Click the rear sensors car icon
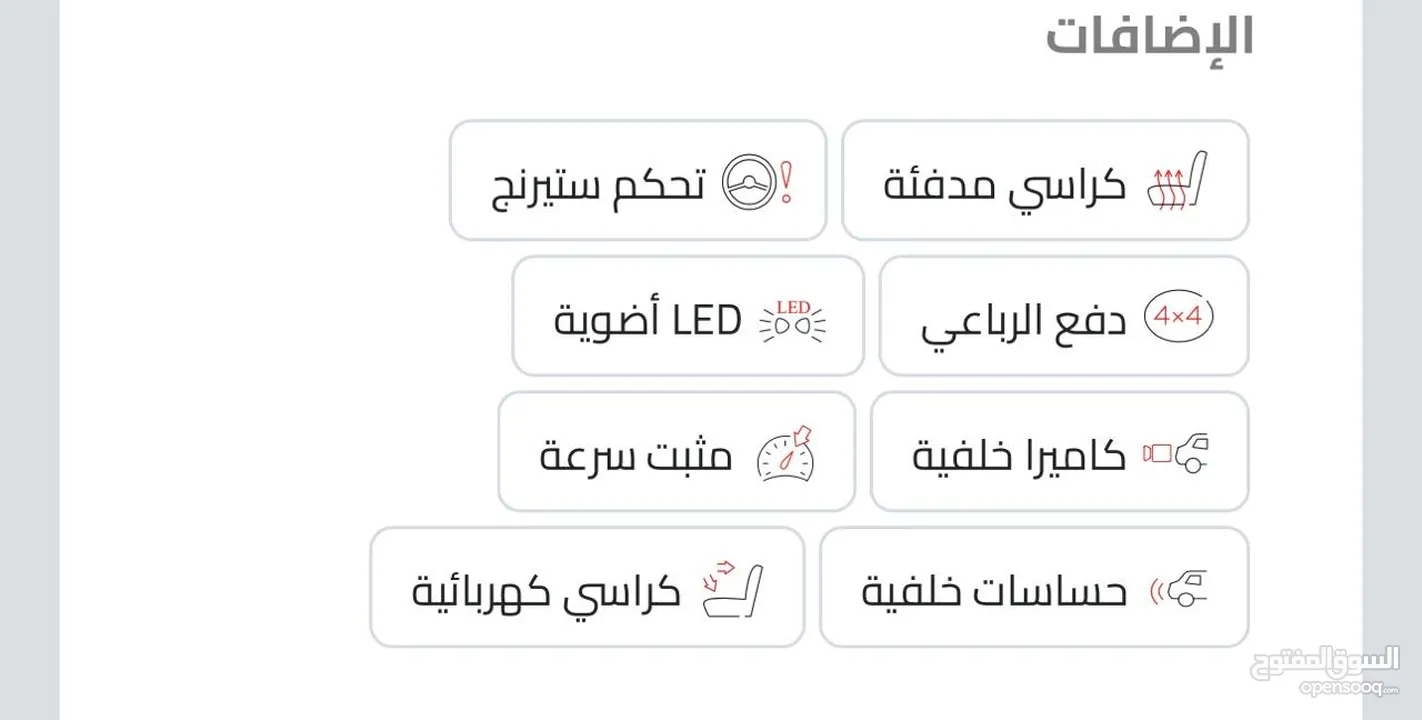 1178,588
